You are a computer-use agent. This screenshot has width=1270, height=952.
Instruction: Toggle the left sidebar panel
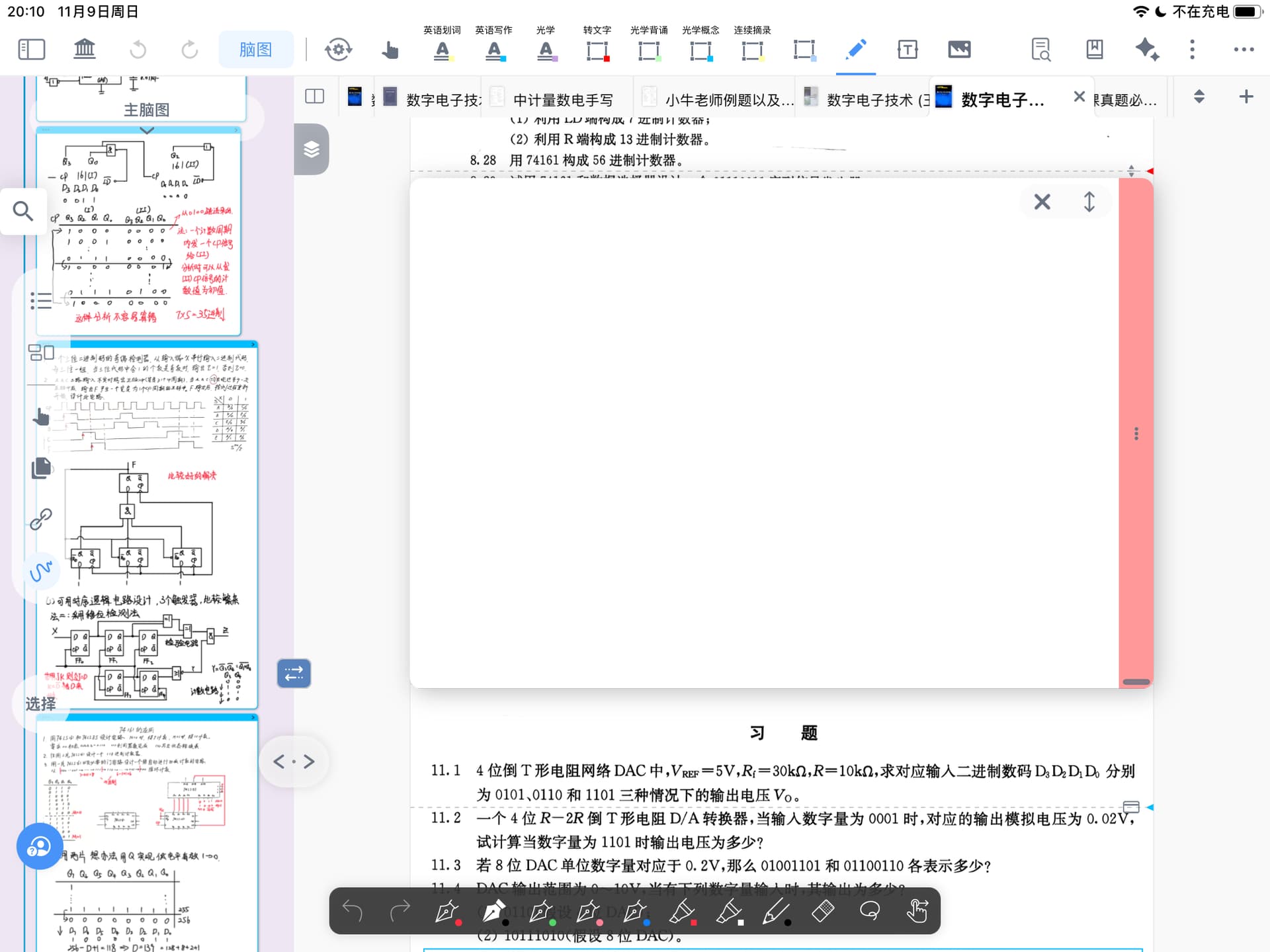click(x=31, y=50)
